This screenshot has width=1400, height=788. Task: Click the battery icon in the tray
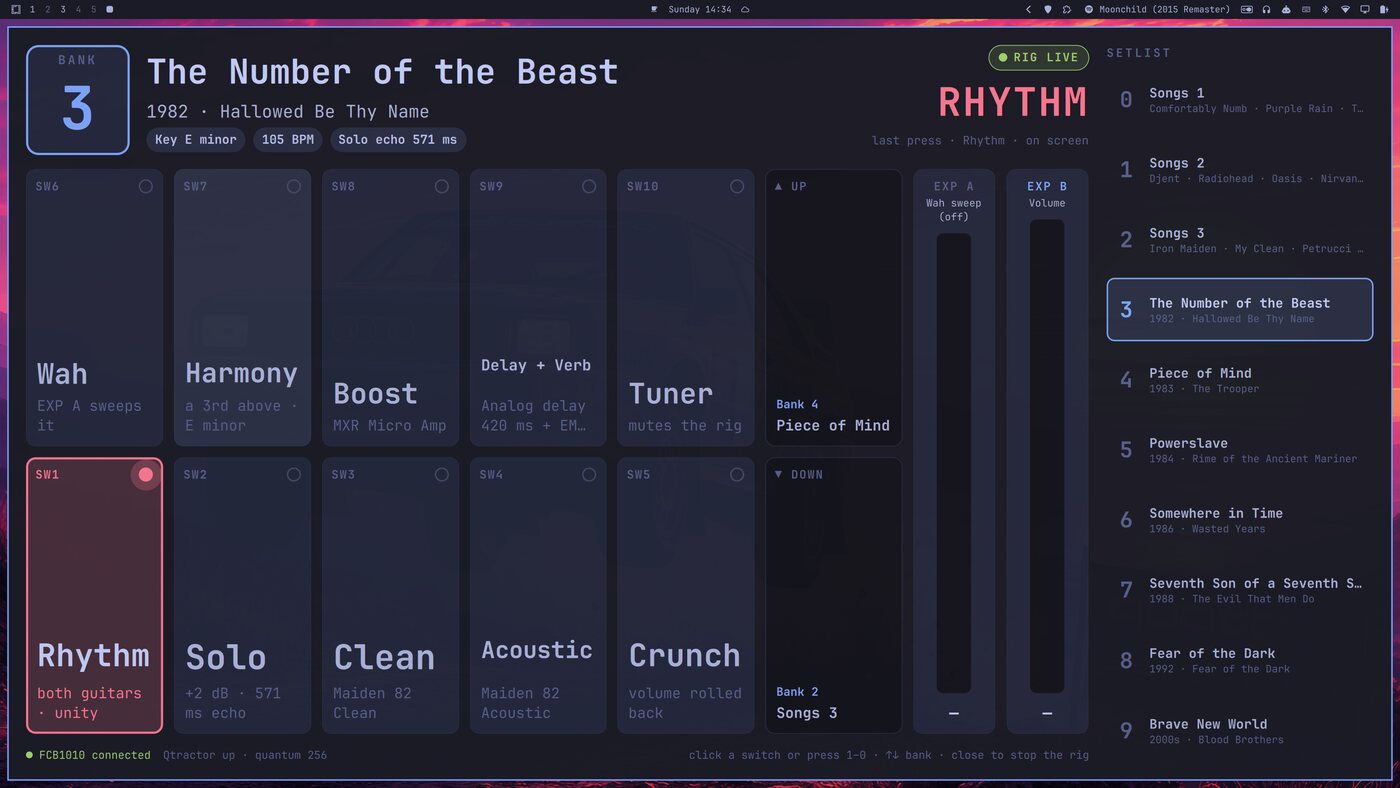click(x=1384, y=9)
